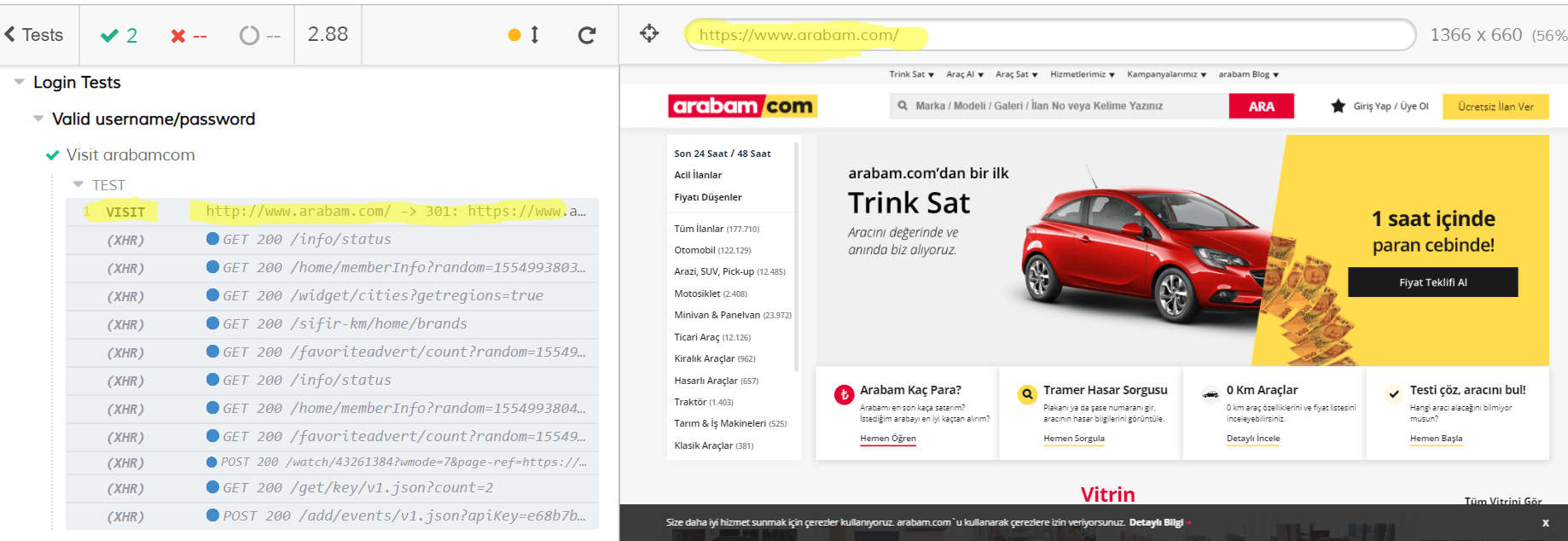This screenshot has width=1568, height=541.
Task: Open Tarım & İş Makineleri category
Action: [x=730, y=423]
